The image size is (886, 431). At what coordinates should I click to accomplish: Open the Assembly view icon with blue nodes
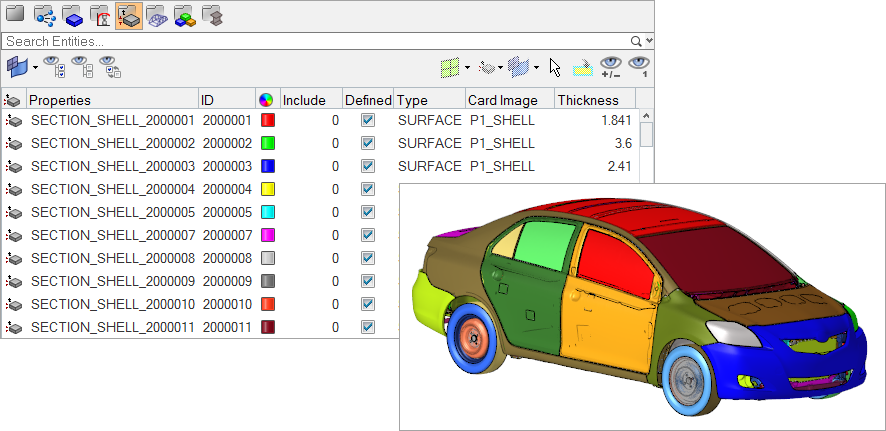click(44, 15)
